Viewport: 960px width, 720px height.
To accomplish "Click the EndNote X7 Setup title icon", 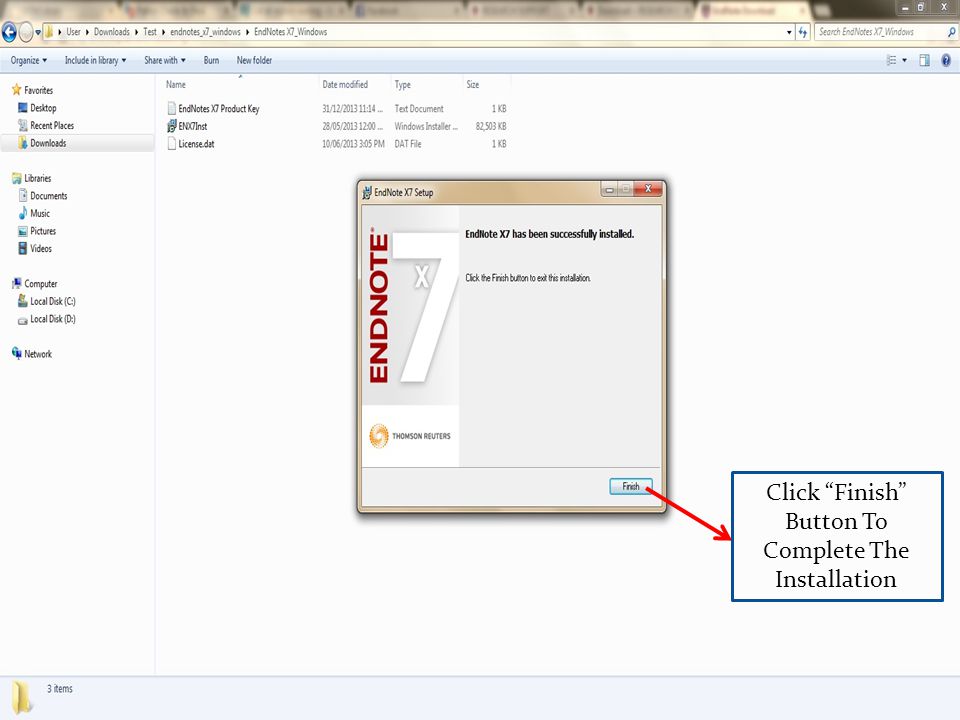I will click(367, 192).
